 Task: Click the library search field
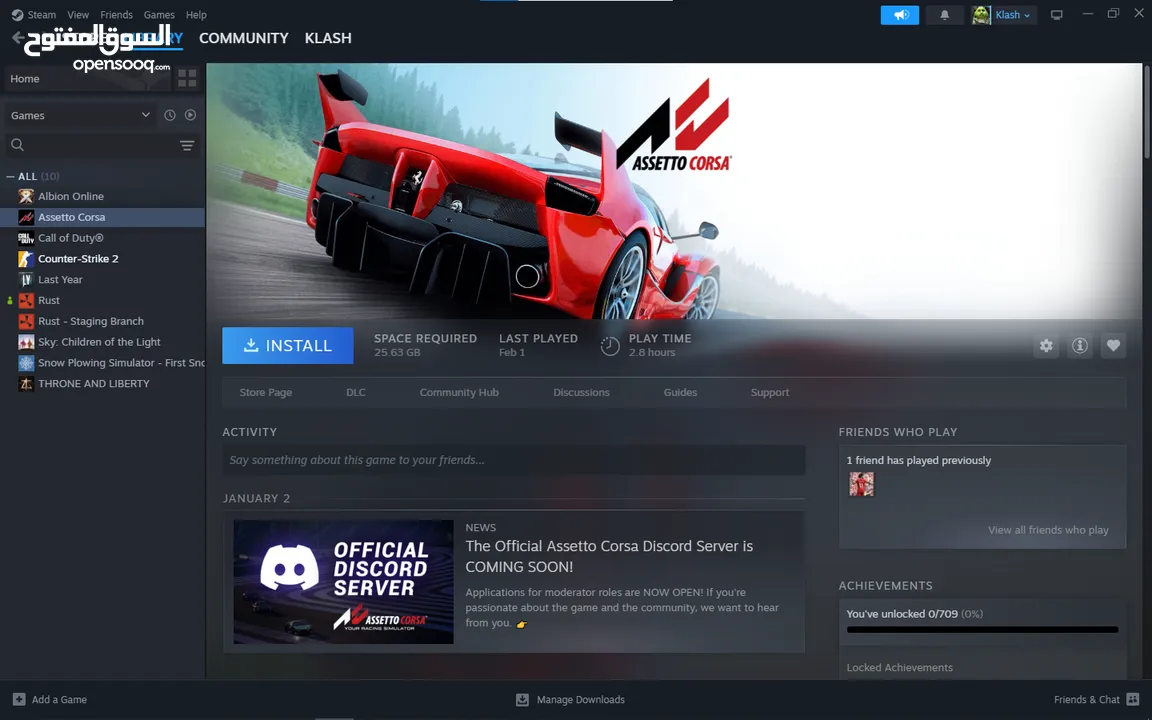pos(92,145)
